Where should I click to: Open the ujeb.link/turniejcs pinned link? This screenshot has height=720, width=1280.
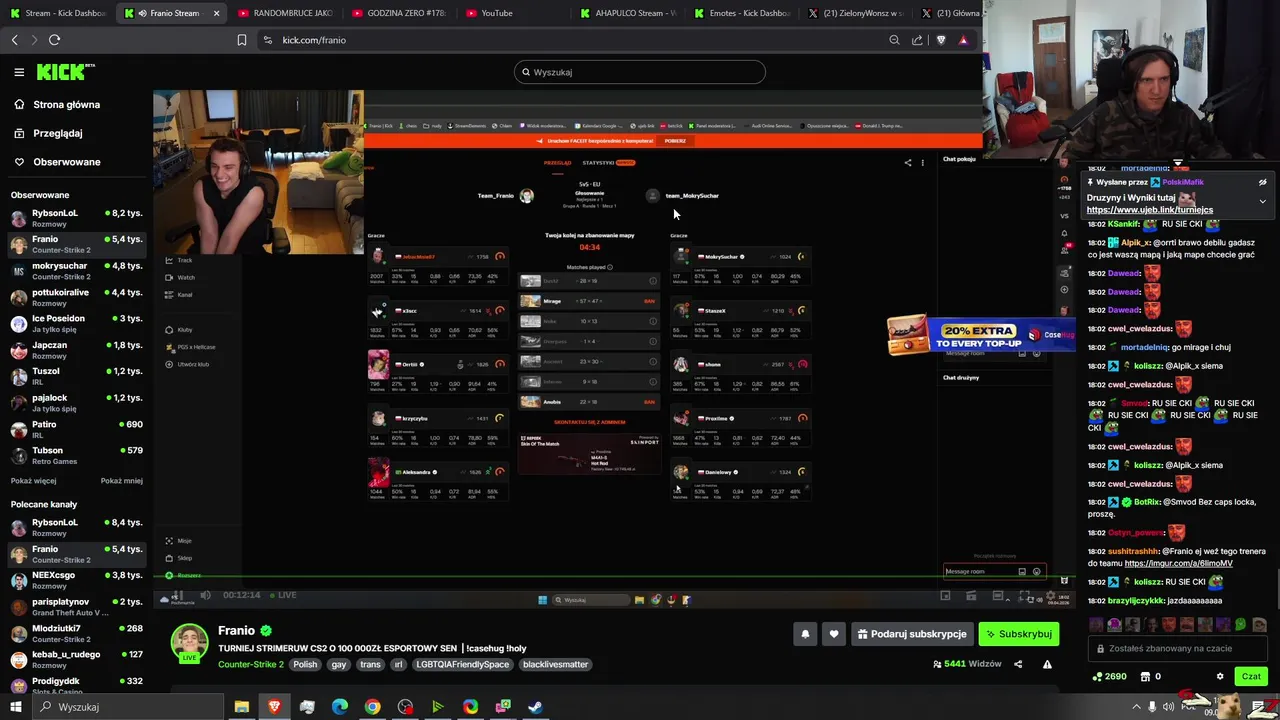1149,210
